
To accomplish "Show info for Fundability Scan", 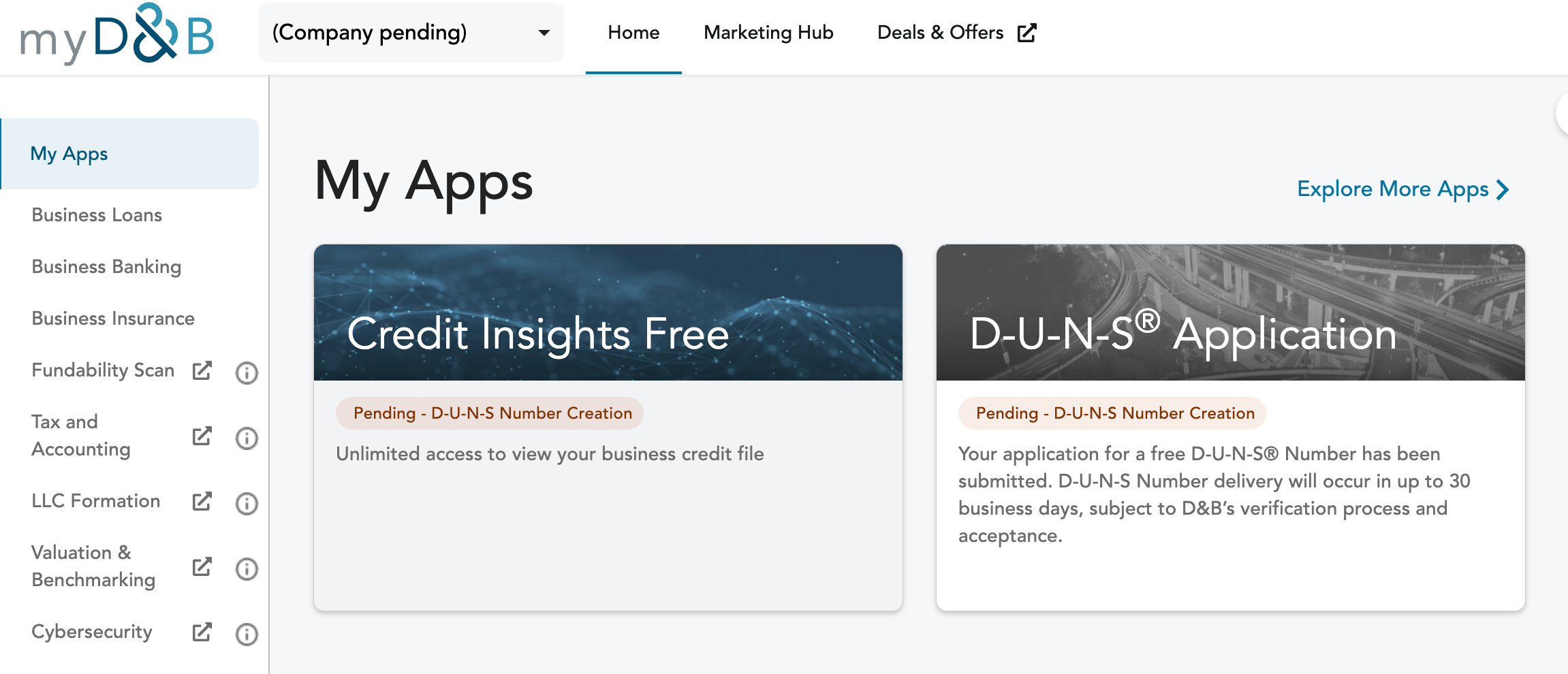I will (247, 372).
